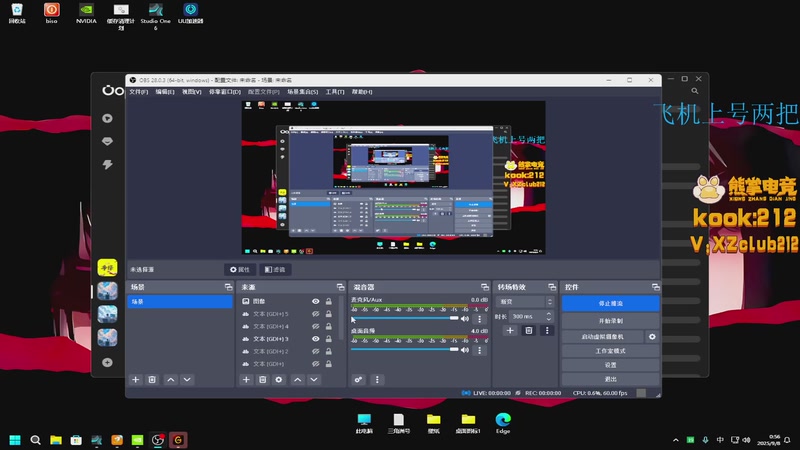Pop out the 混音器 dock panel
The width and height of the screenshot is (800, 450).
point(485,287)
